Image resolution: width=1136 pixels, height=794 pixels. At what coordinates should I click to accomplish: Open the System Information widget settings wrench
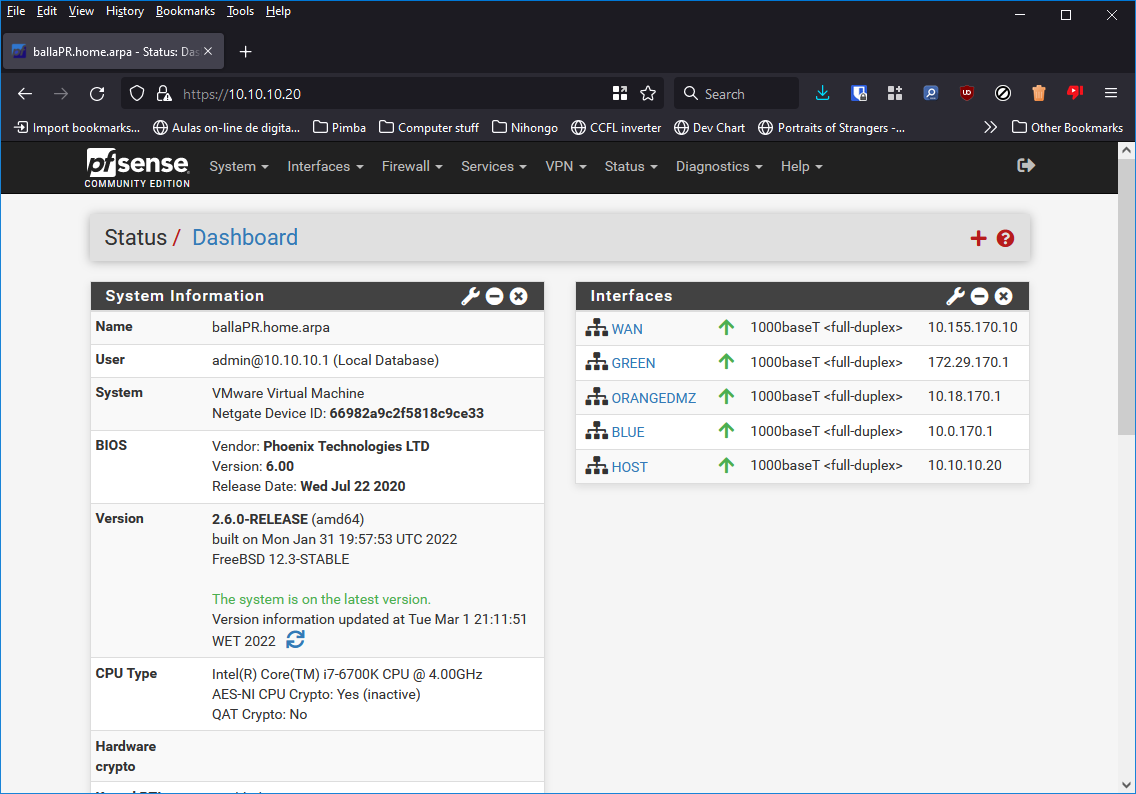470,296
